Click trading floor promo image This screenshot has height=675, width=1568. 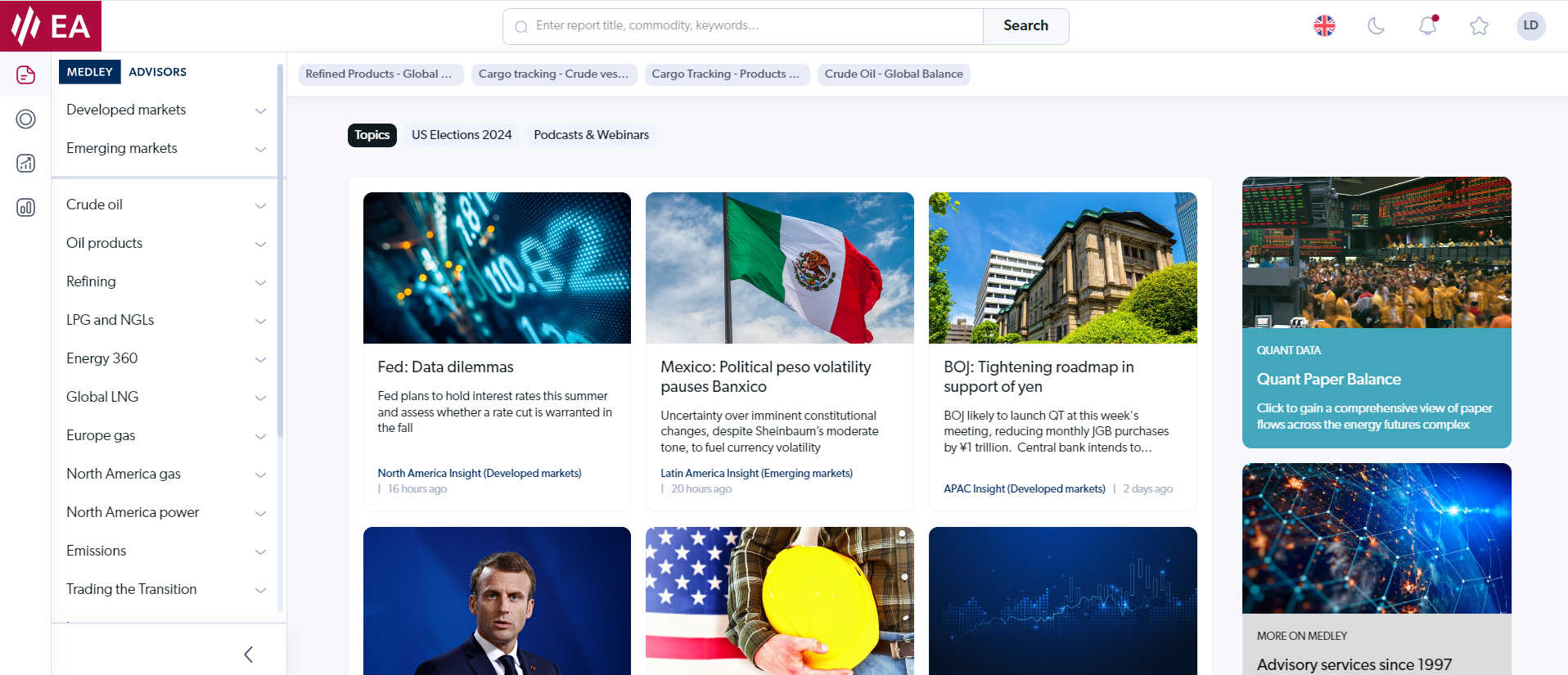click(1377, 252)
